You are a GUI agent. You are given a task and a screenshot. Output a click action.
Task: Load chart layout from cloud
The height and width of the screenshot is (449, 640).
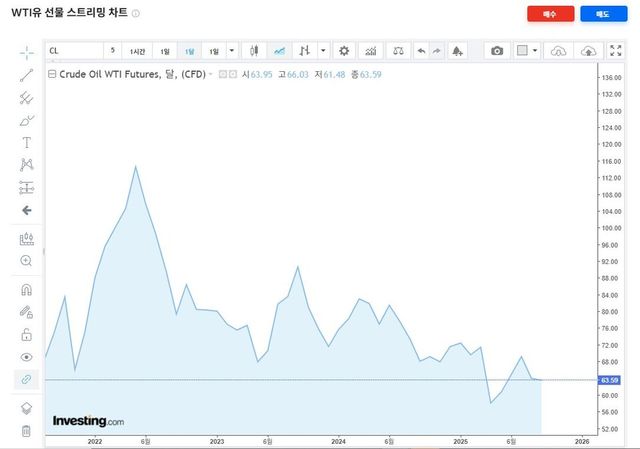(558, 51)
